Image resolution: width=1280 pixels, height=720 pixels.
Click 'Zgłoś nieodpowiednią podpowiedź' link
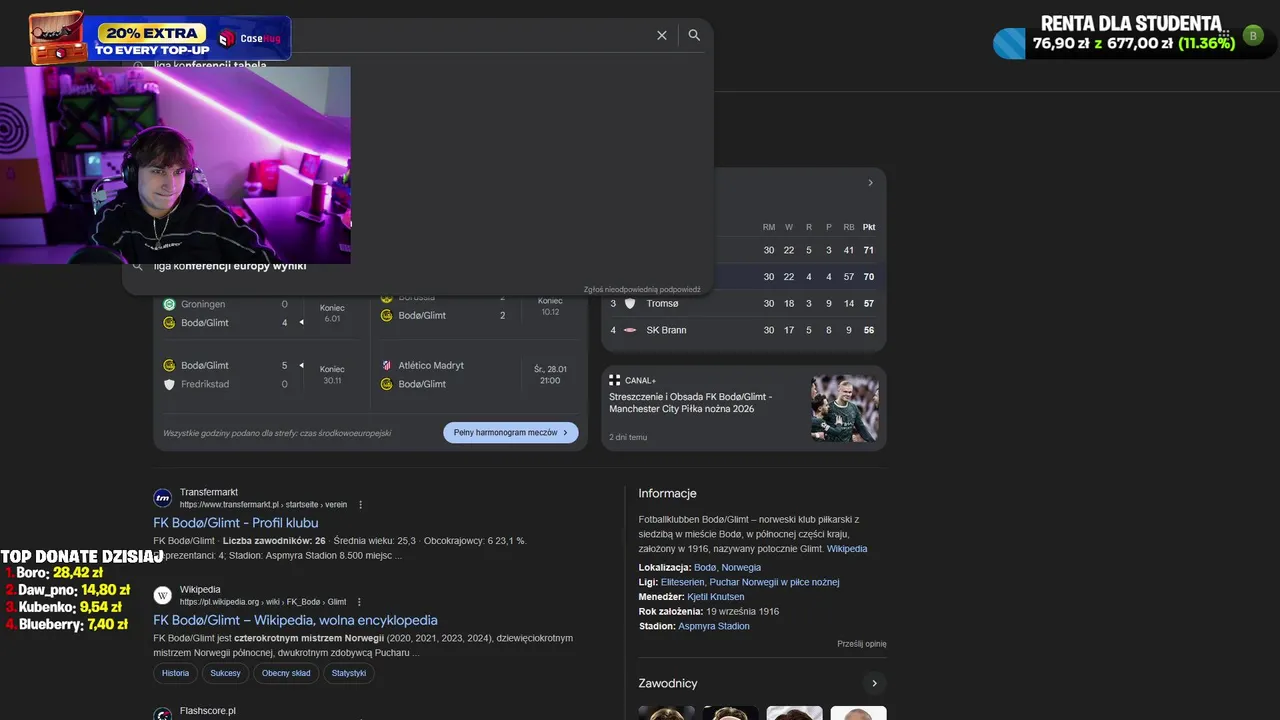pos(642,289)
